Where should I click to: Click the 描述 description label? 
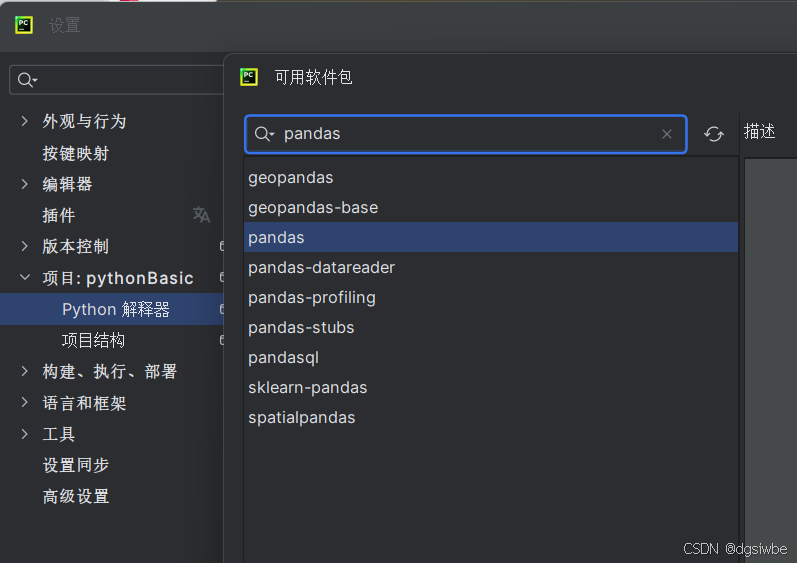759,131
